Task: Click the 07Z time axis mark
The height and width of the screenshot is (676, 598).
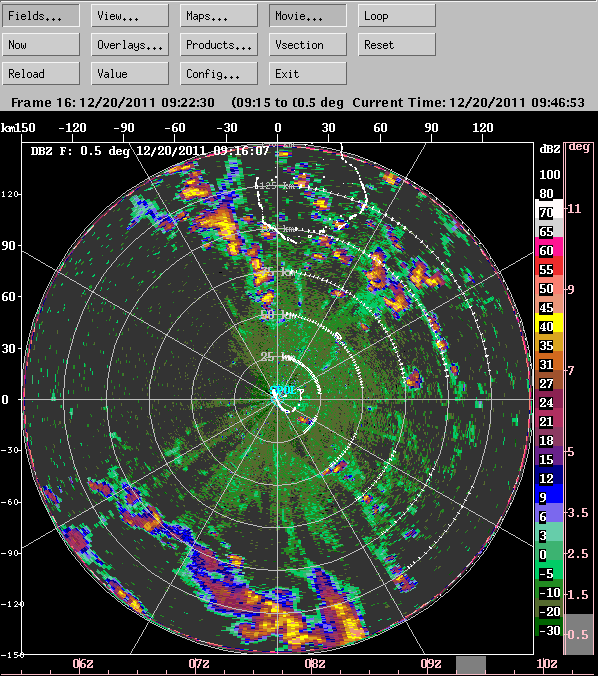Action: click(199, 663)
